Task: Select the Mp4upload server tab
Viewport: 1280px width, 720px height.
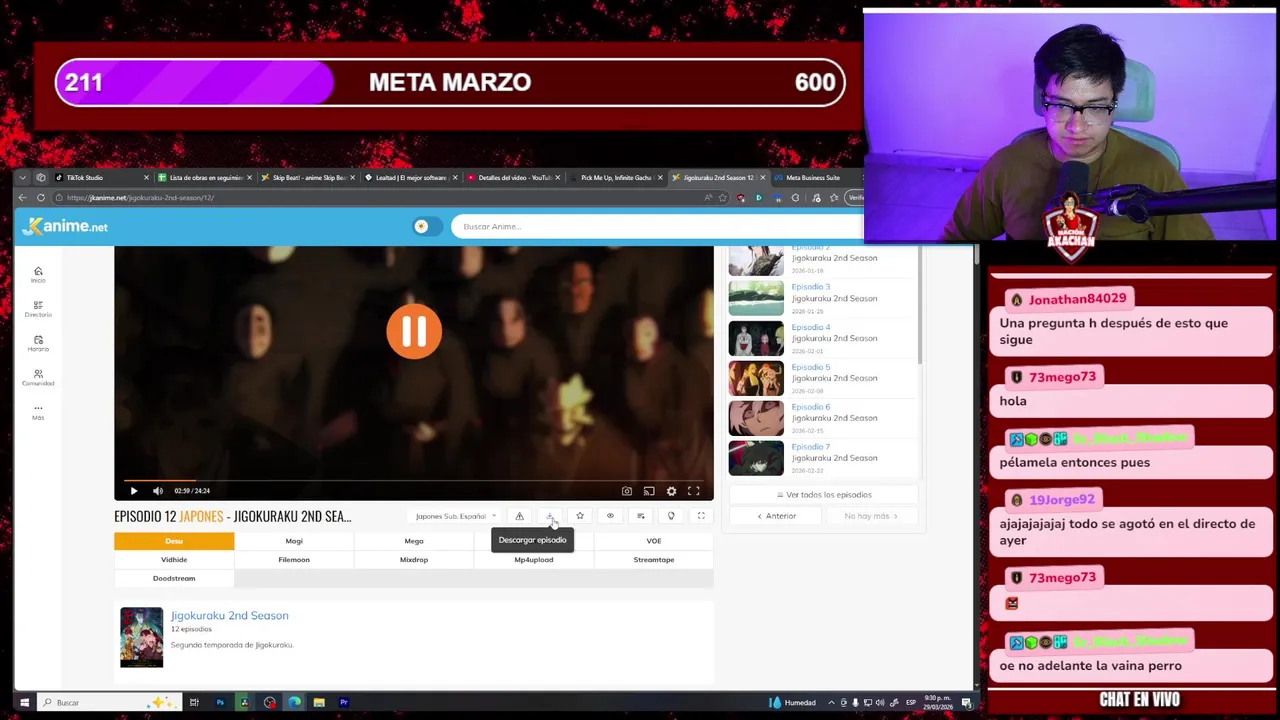Action: point(534,560)
